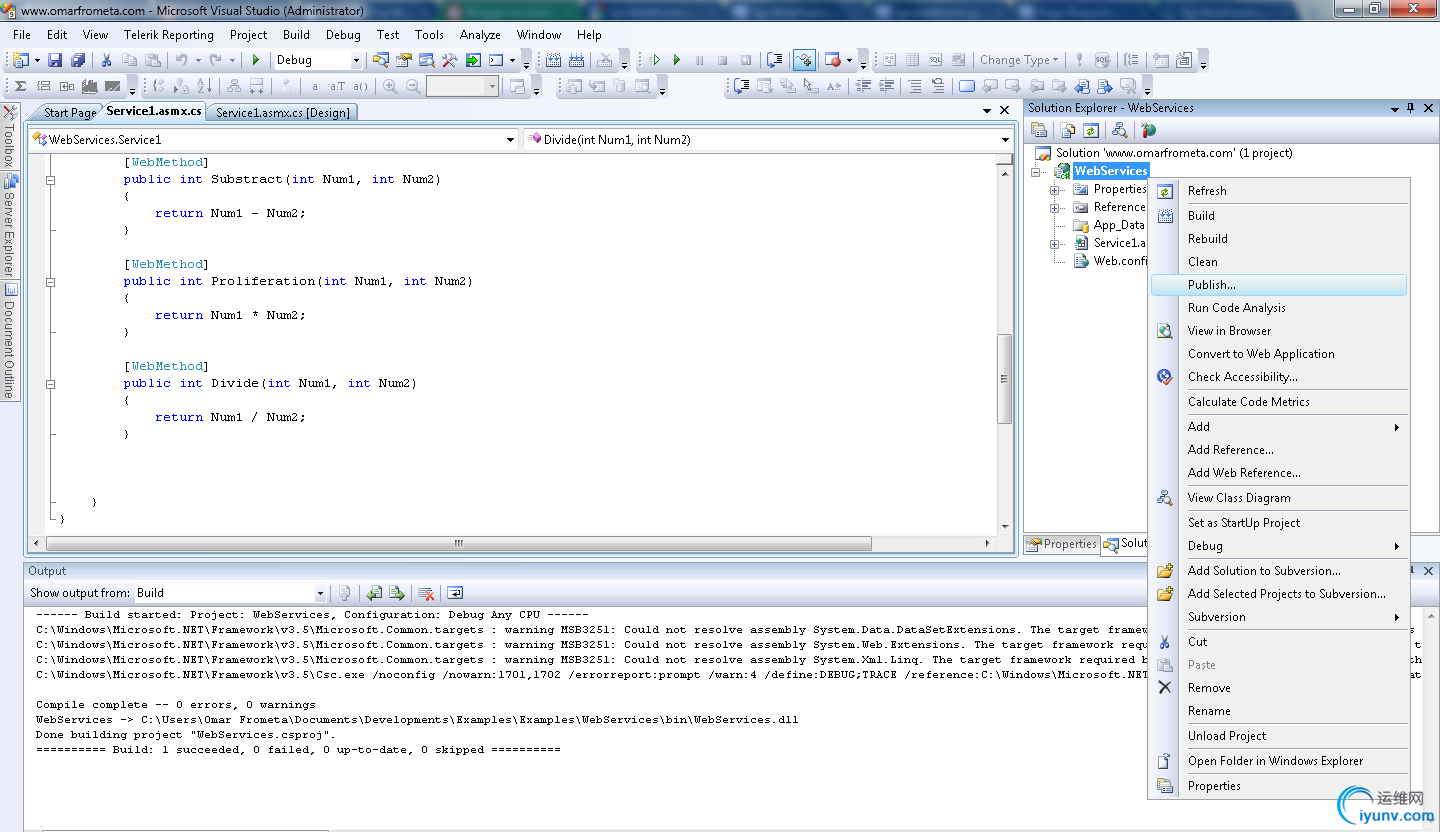The image size is (1440, 832).
Task: Click the Cut scissors toolbar icon
Action: coord(106,60)
